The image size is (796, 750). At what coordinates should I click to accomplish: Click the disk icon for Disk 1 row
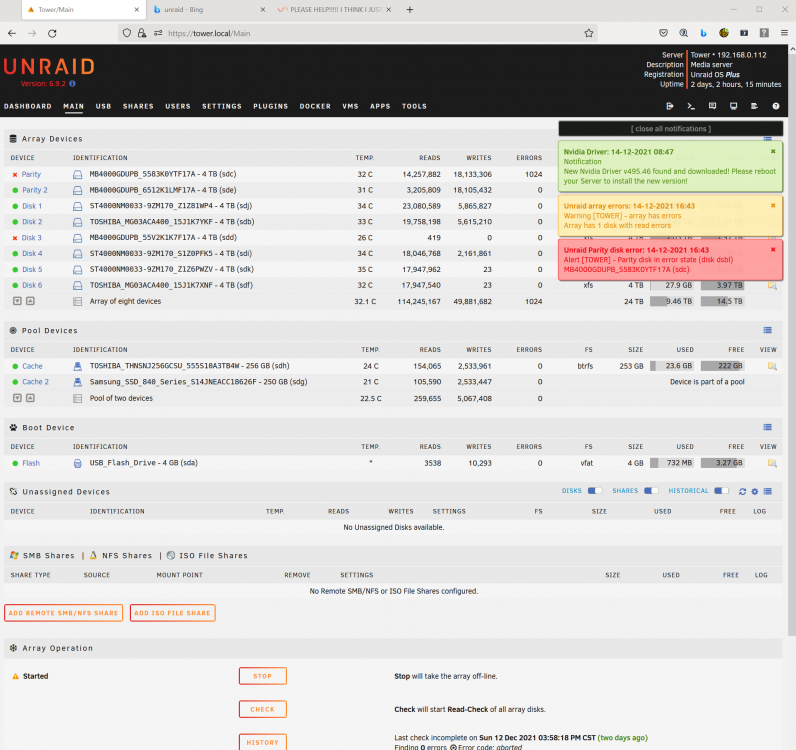(77, 206)
